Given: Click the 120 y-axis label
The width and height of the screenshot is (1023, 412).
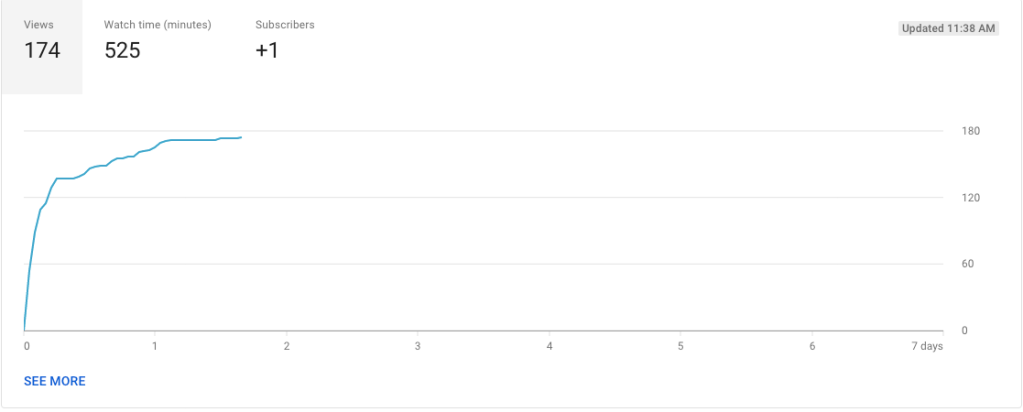Looking at the screenshot, I should [971, 198].
